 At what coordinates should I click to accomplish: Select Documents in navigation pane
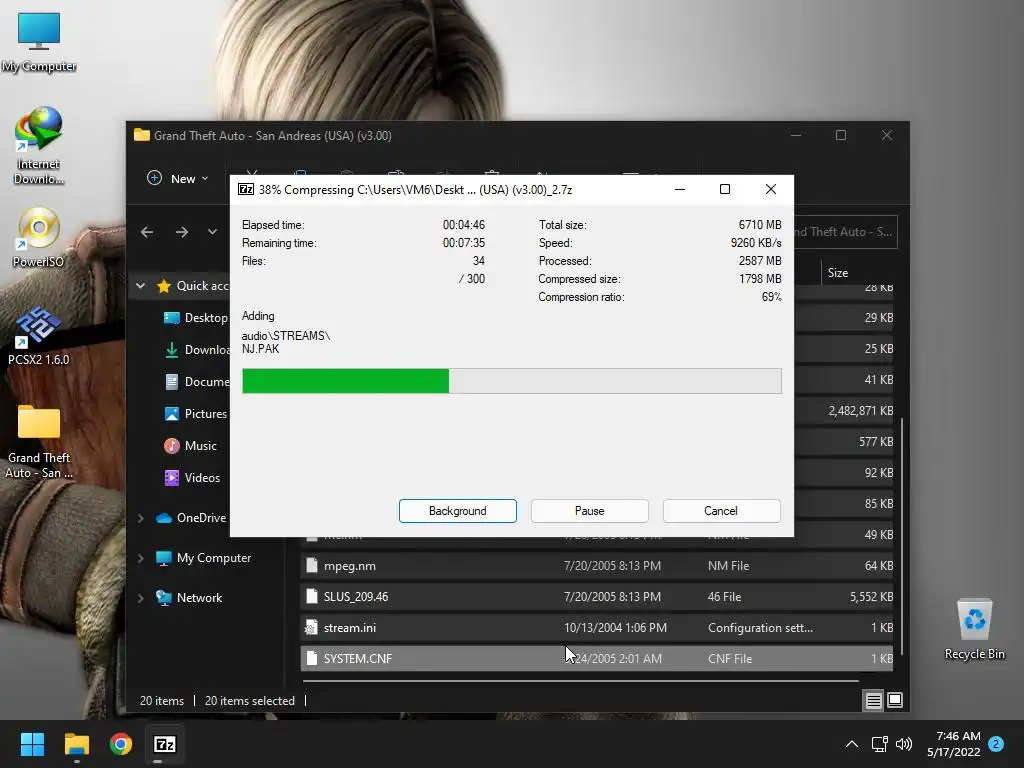pyautogui.click(x=196, y=381)
